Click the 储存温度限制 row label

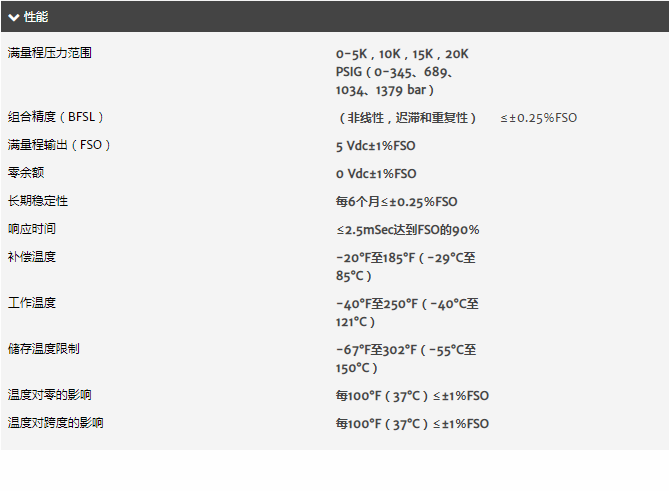pyautogui.click(x=44, y=349)
